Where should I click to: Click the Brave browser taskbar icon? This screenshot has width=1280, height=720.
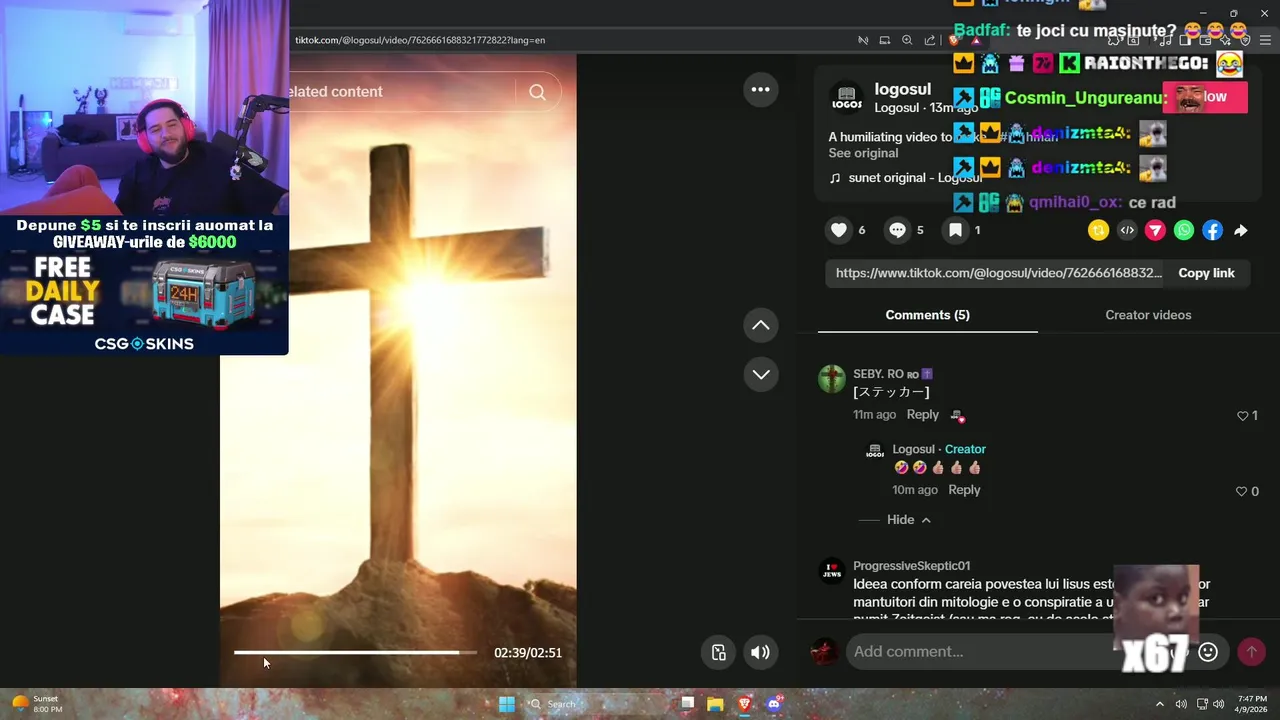tap(744, 704)
